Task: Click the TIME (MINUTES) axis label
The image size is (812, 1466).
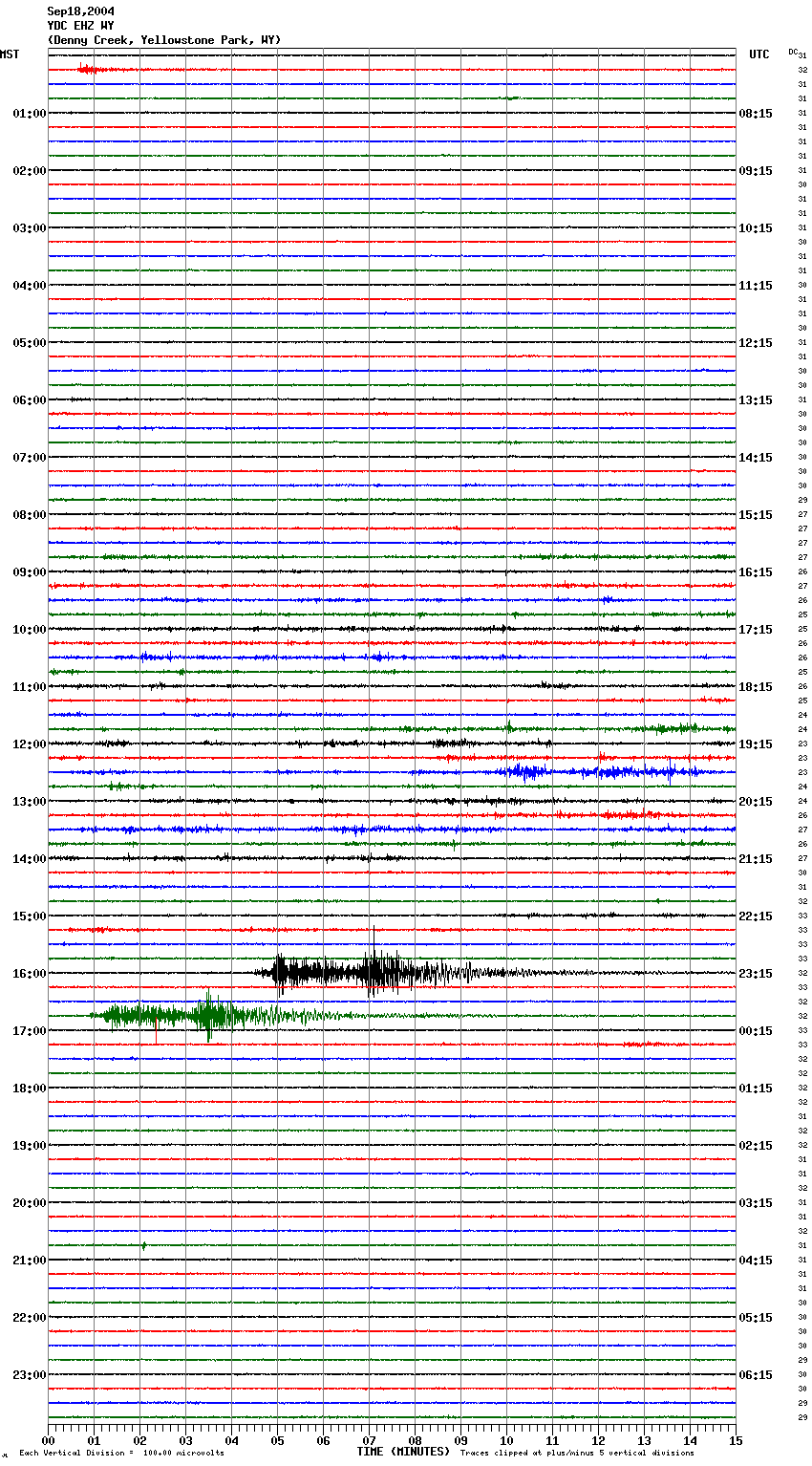Action: coord(403,1452)
